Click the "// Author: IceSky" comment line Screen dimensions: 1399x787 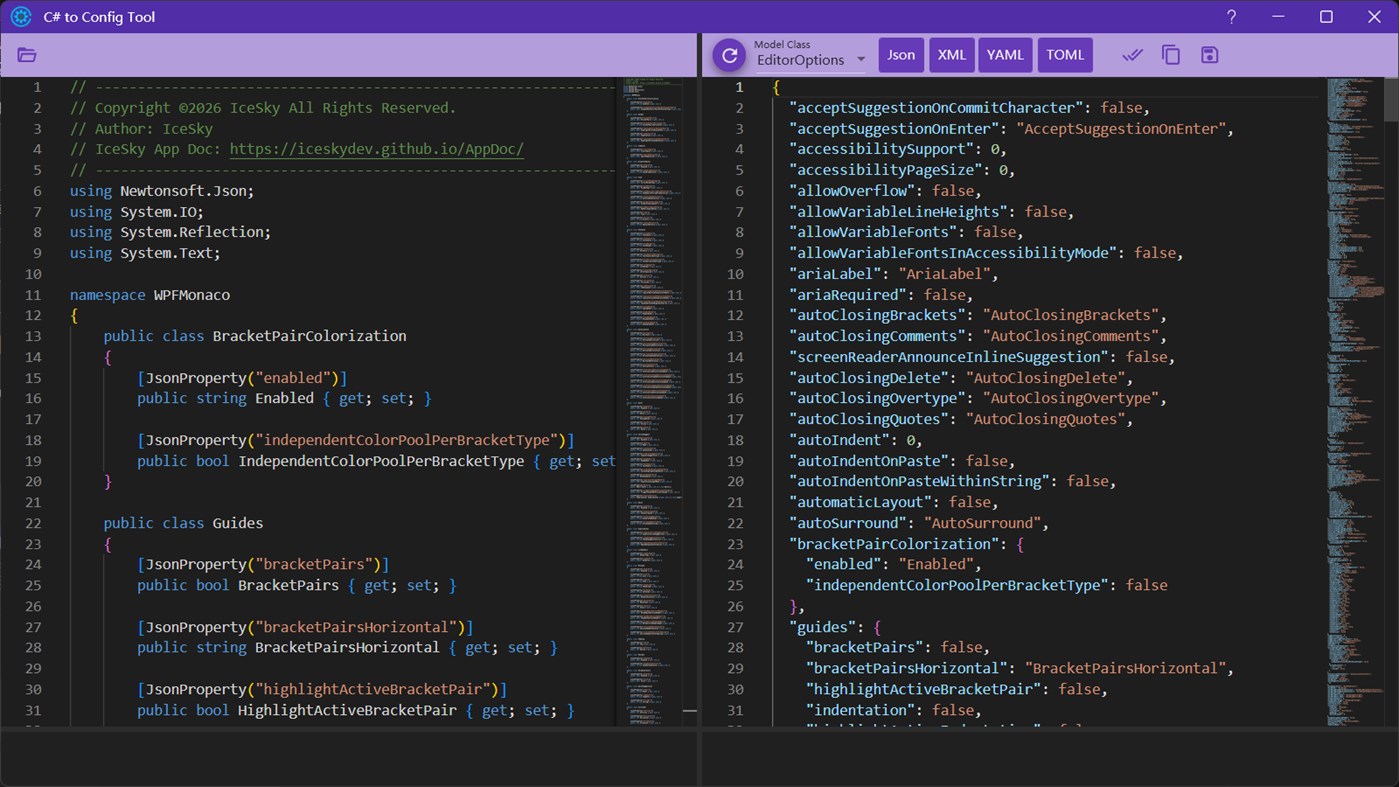[142, 129]
